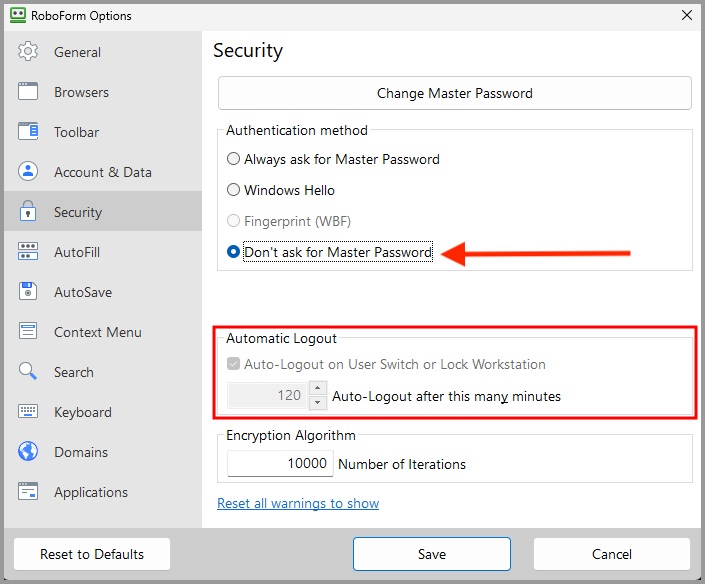Open the Browsers settings section

(103, 92)
